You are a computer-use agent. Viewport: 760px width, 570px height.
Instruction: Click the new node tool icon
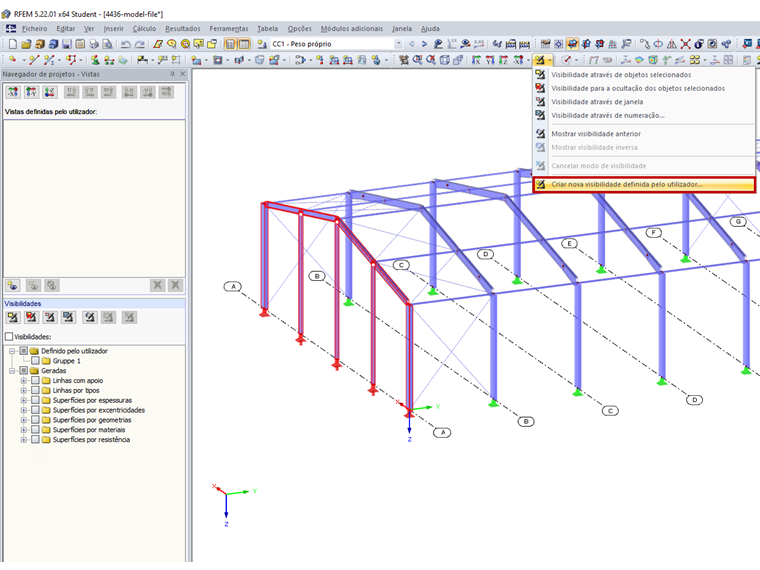tap(13, 60)
